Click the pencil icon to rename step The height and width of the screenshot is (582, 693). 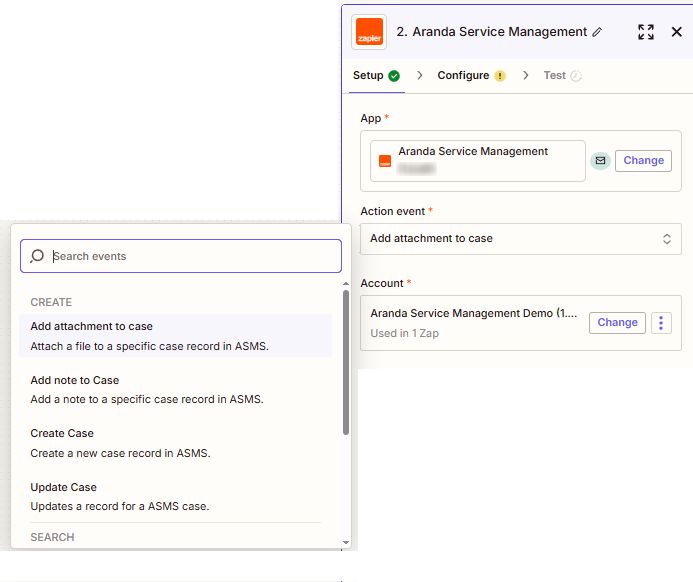(x=597, y=32)
